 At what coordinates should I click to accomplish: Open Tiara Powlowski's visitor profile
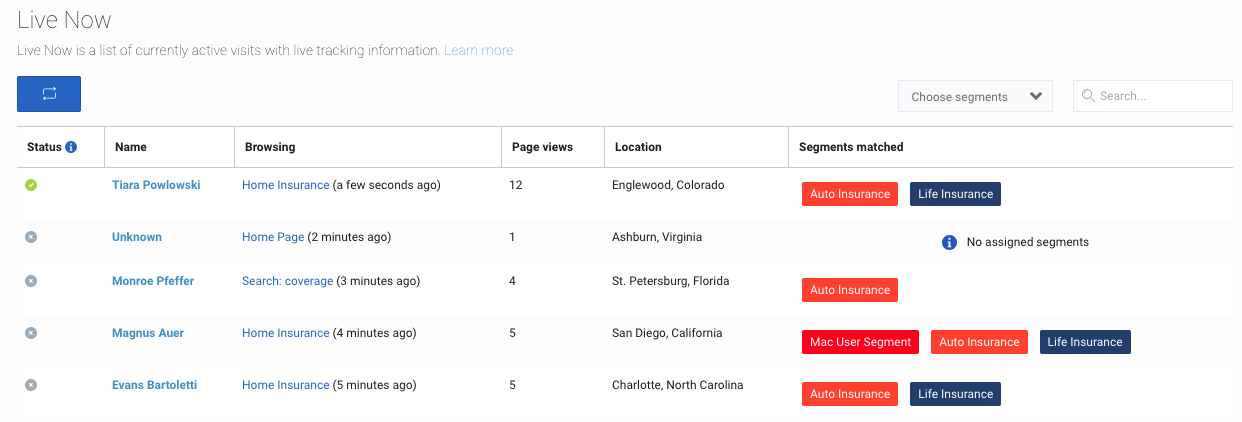156,185
